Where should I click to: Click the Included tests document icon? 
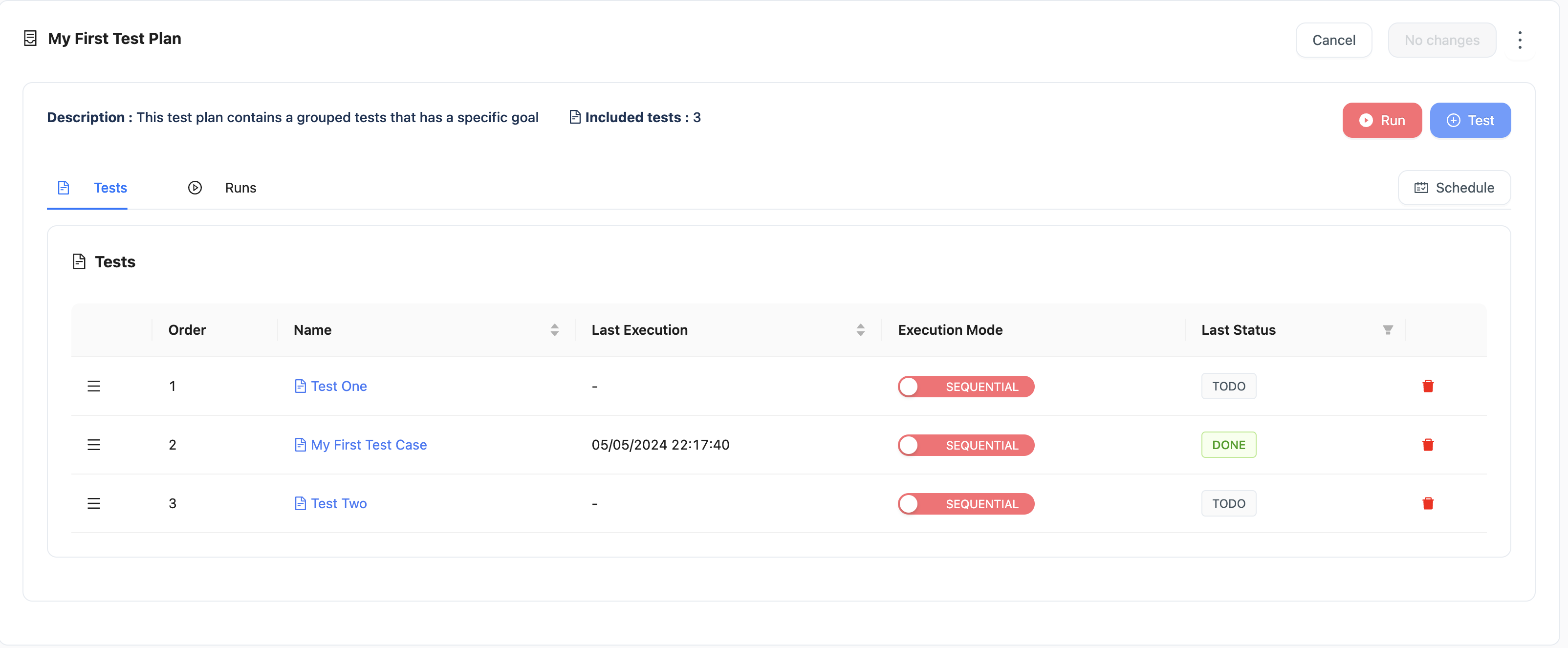click(x=575, y=117)
